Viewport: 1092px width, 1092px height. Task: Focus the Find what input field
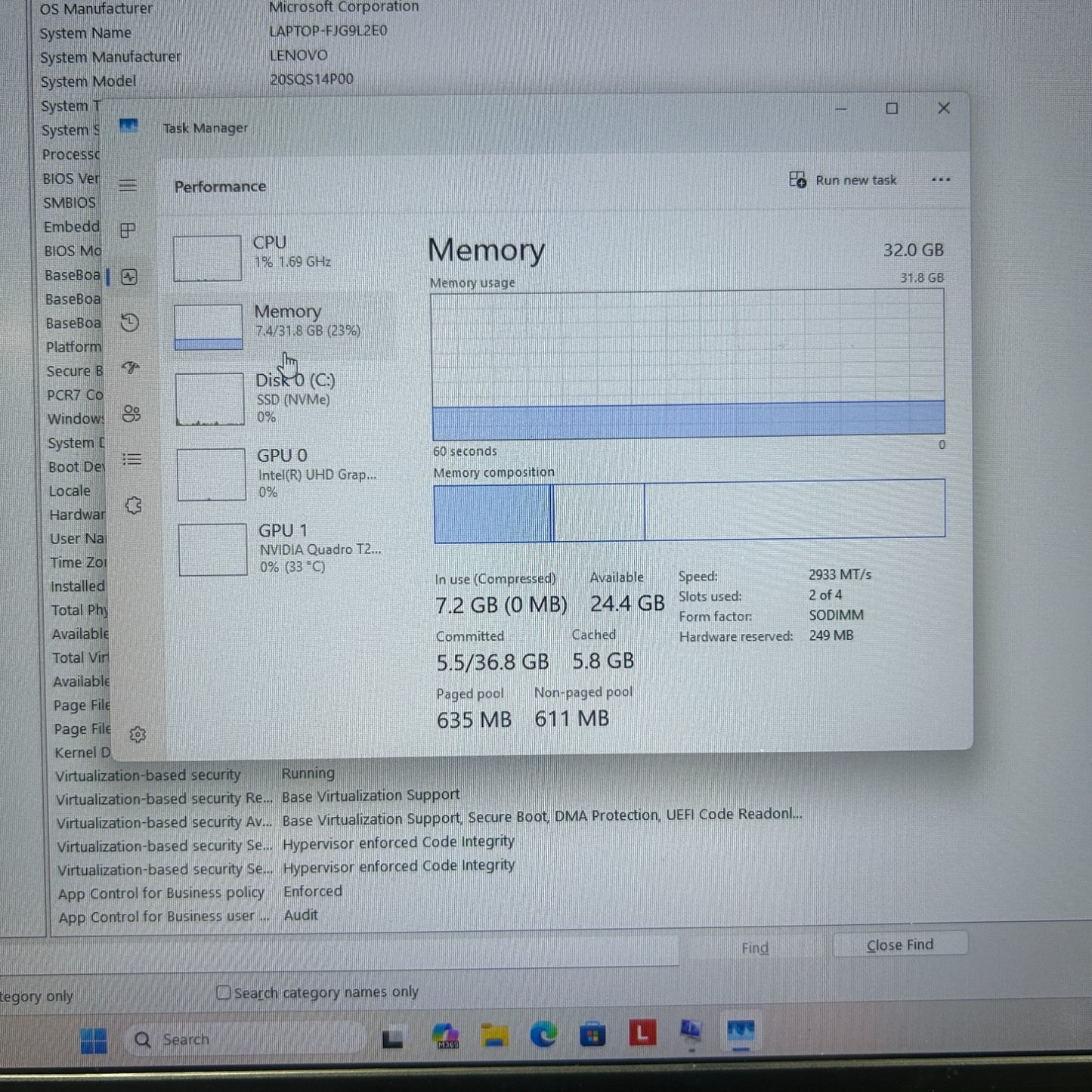(339, 951)
